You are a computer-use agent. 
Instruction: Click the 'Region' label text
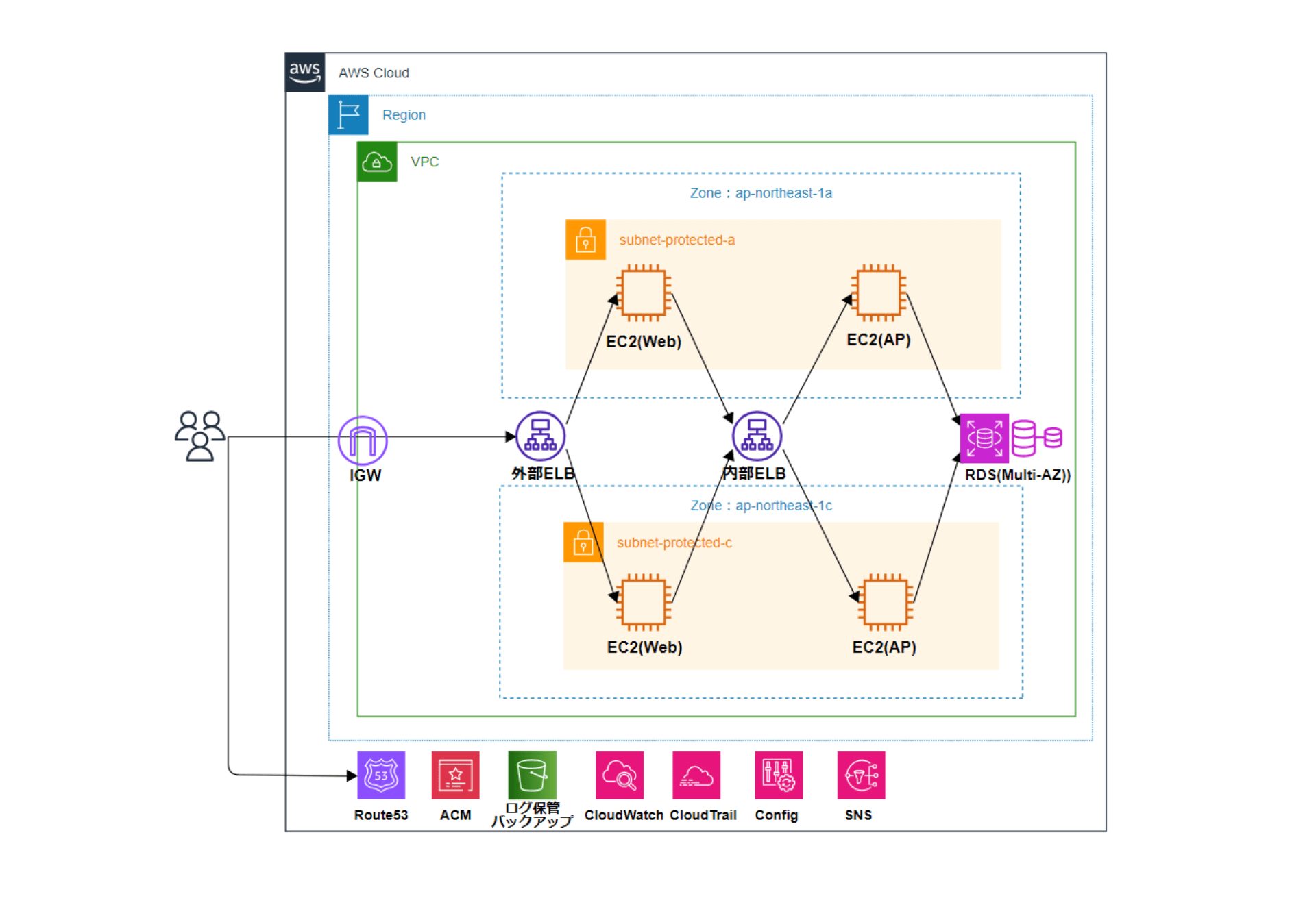[404, 115]
